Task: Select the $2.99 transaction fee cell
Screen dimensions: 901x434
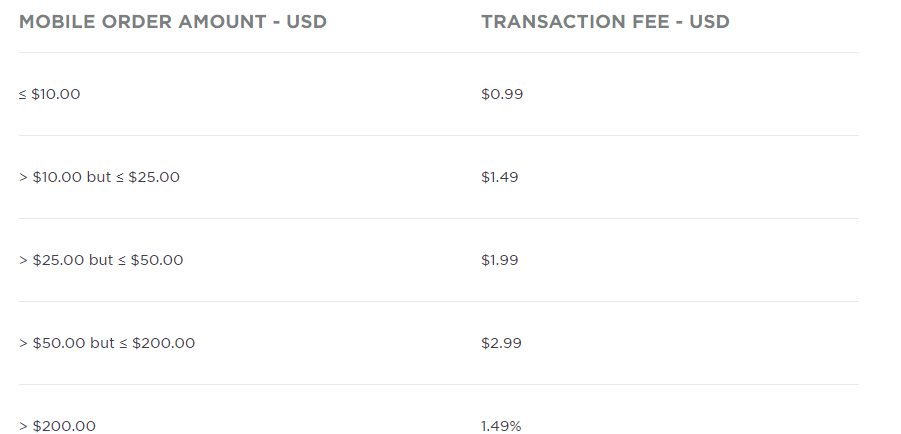Action: 502,343
